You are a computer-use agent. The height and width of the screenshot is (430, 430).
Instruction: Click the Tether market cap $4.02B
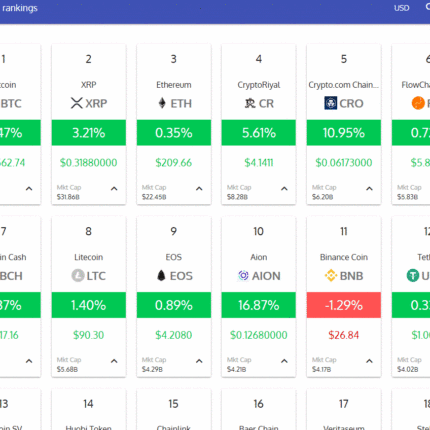click(408, 369)
